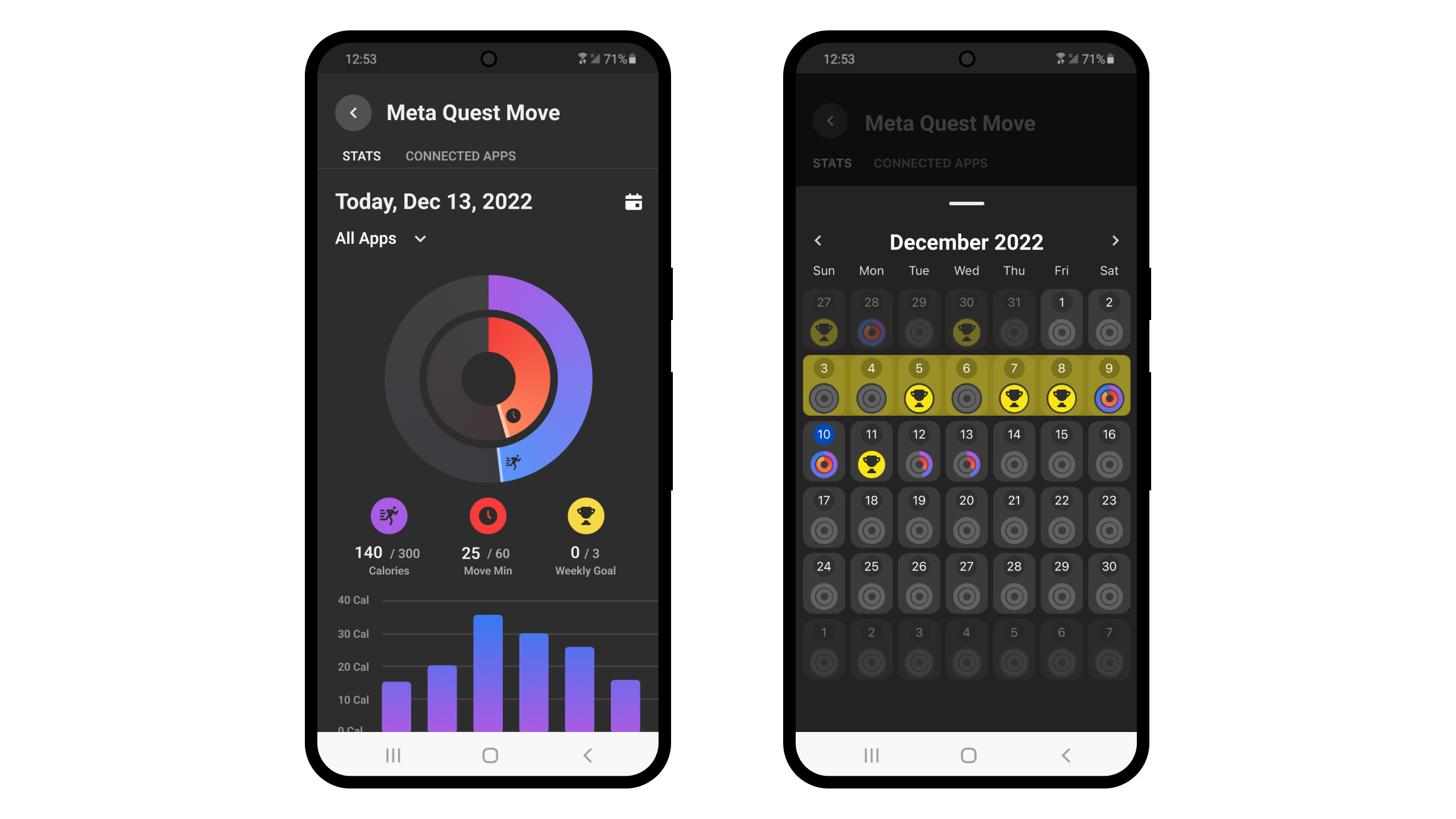Click the calendar icon next to Dec 13
1456x819 pixels.
(x=633, y=202)
